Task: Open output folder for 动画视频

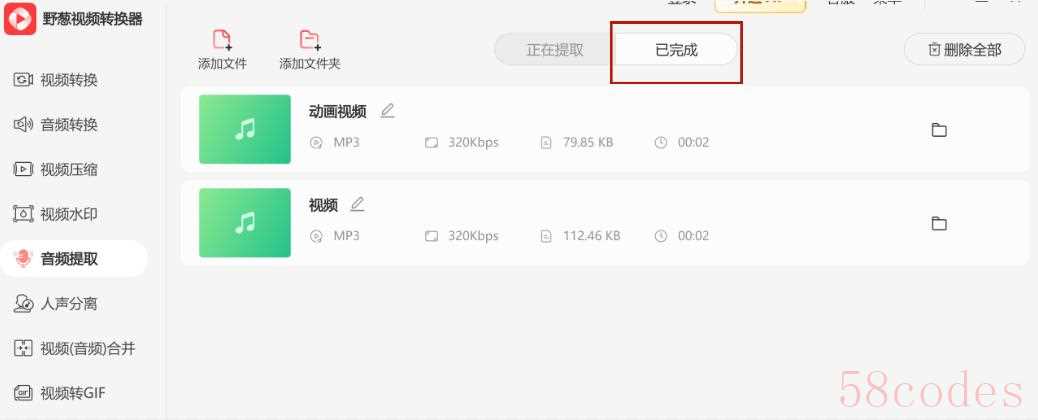Action: coord(939,130)
